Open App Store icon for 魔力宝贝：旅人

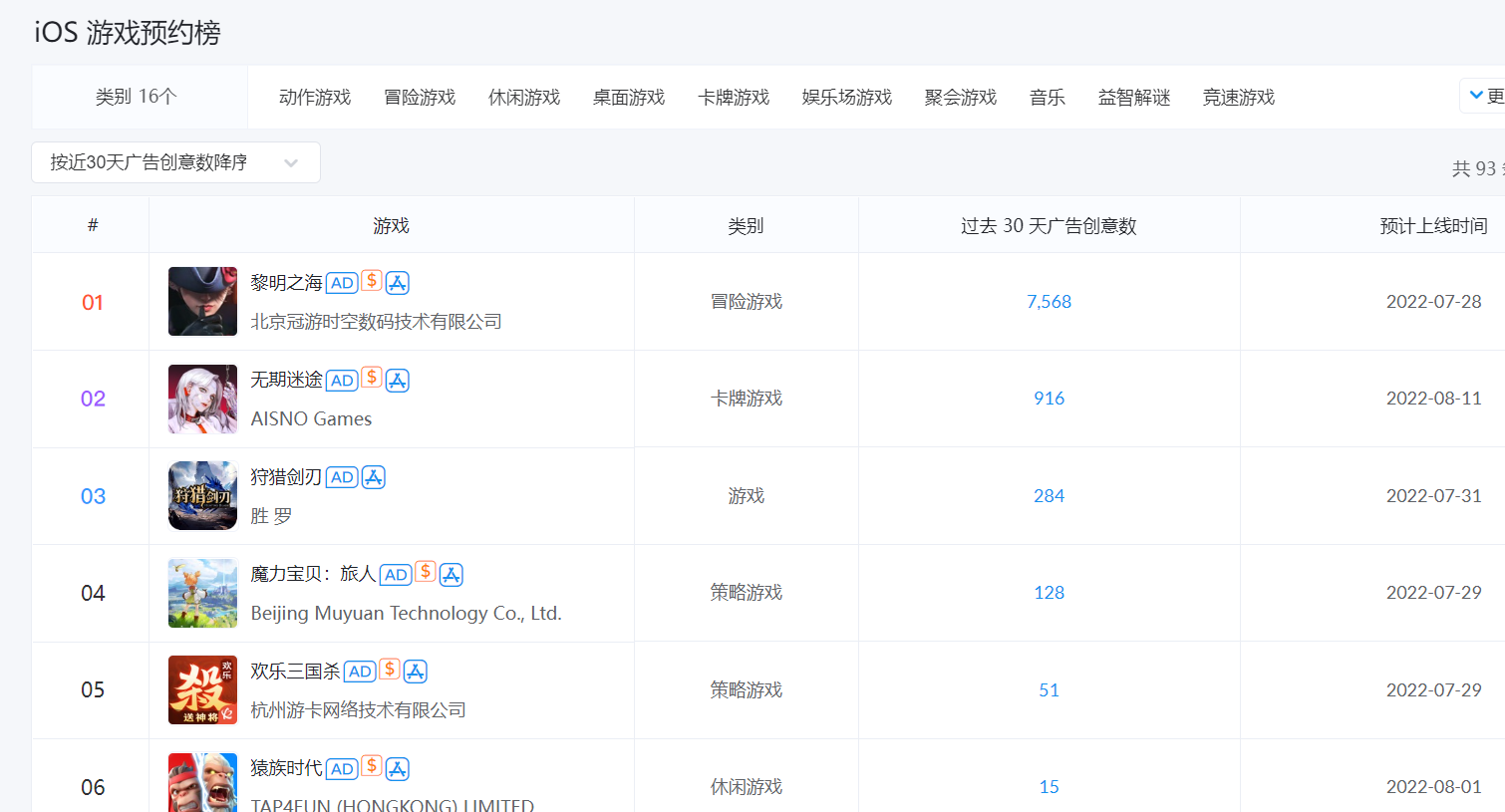(451, 575)
